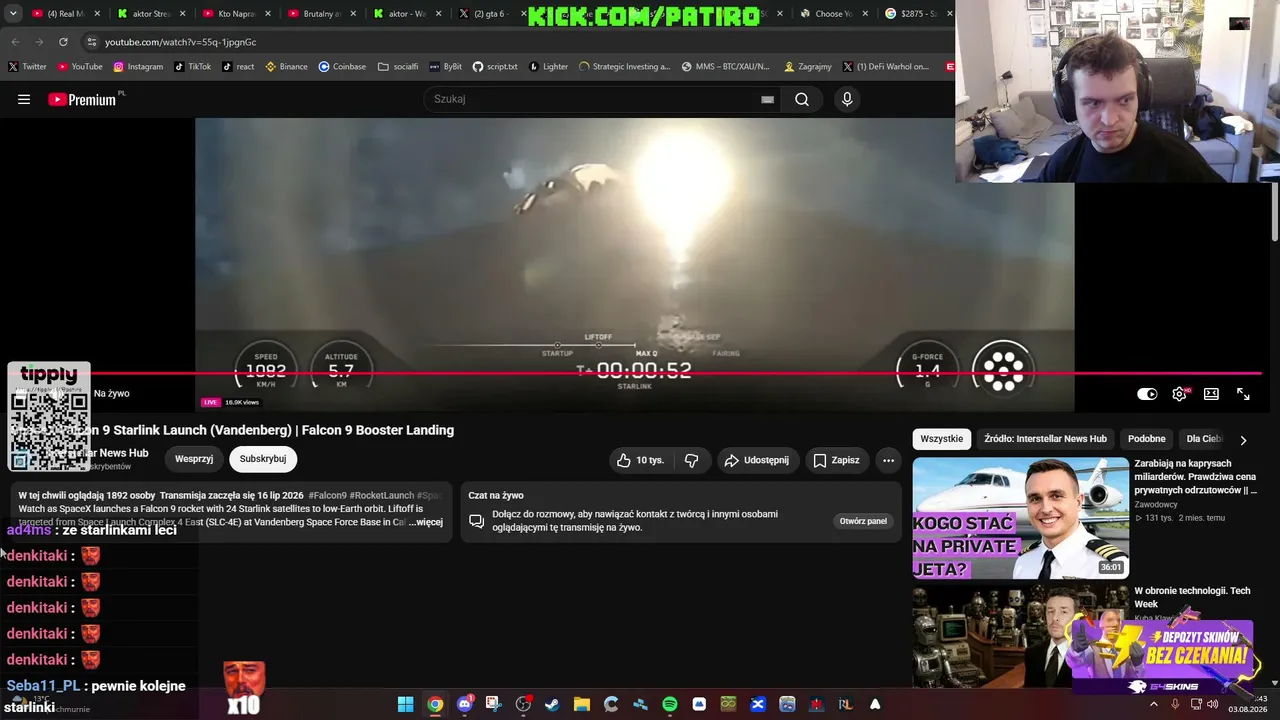Screen dimensions: 1280x720
Task: Click the page vertical scrollbar
Action: (x=1274, y=210)
